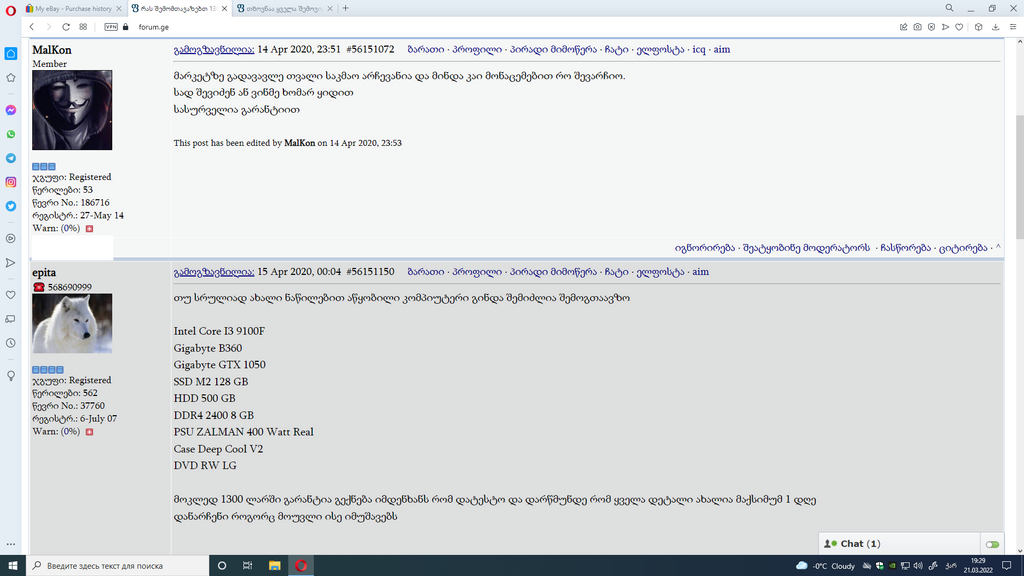The image size is (1024, 576).
Task: Open sidebar setup three-dots menu
Action: point(11,543)
